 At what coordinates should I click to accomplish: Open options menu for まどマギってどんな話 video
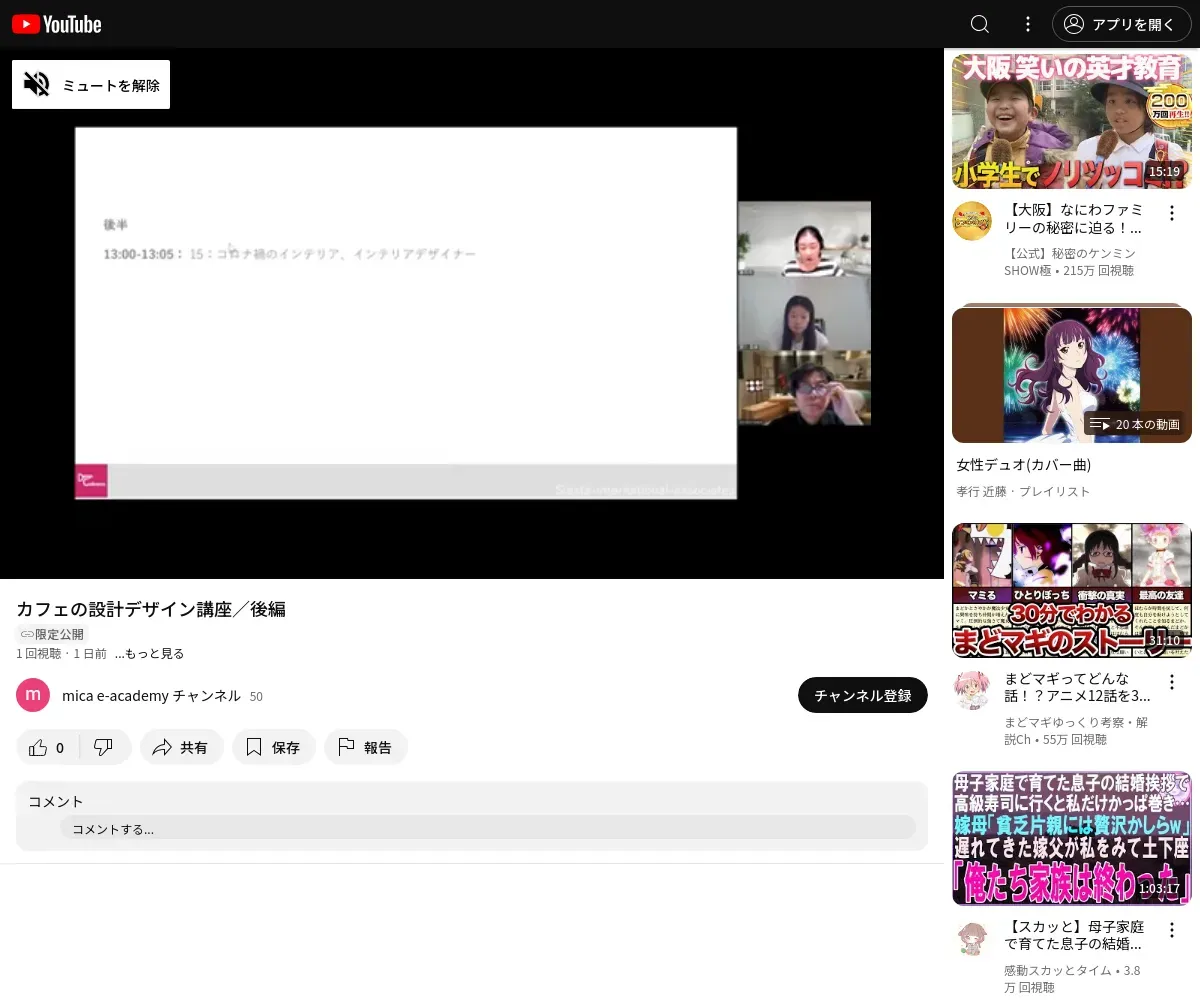click(1172, 681)
